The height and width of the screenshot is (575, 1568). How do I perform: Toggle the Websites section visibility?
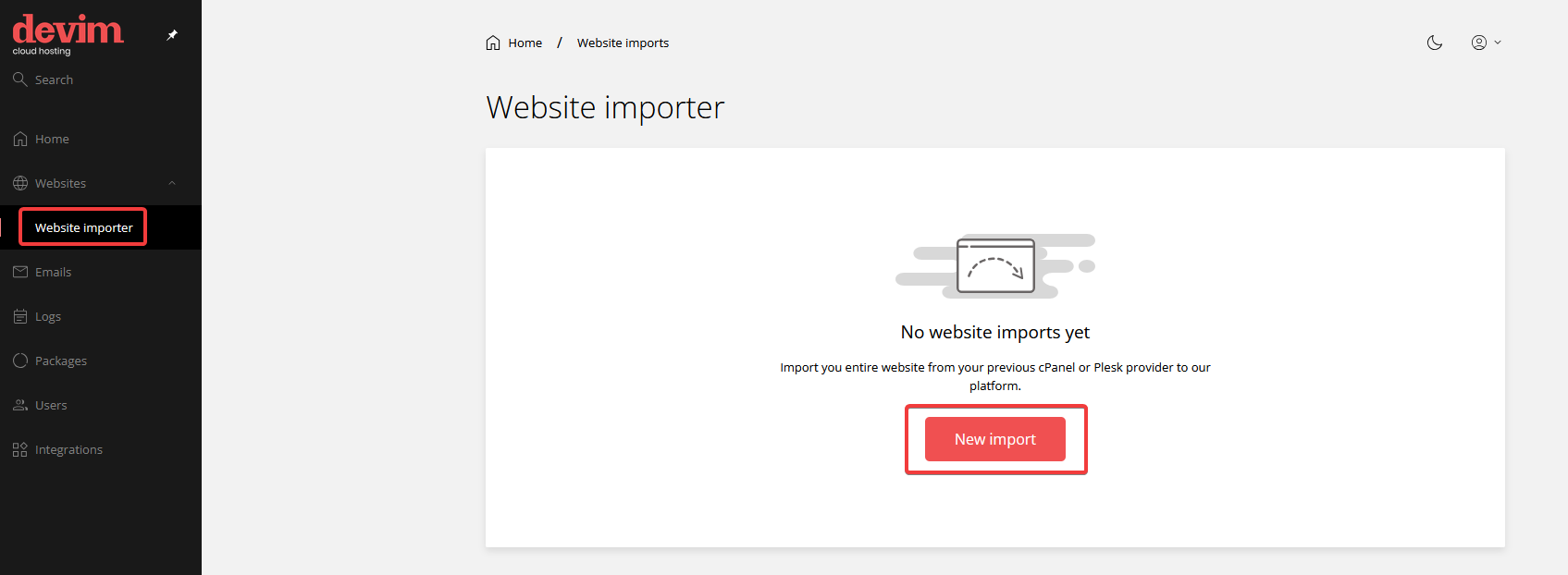[x=59, y=182]
